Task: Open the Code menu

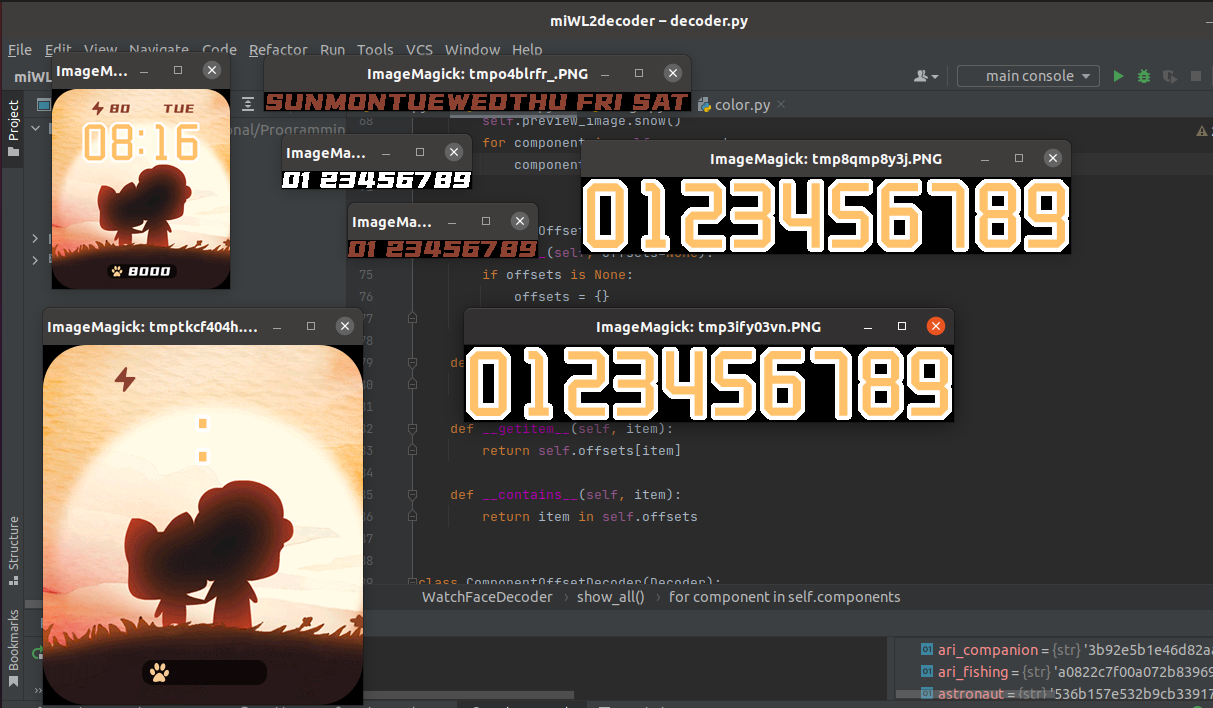Action: click(219, 49)
